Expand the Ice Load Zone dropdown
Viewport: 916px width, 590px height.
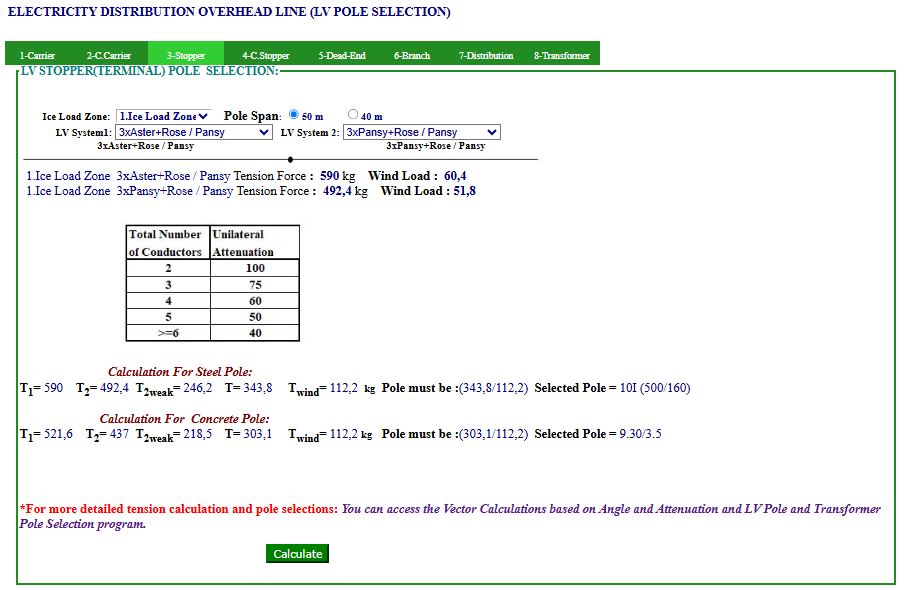[163, 116]
